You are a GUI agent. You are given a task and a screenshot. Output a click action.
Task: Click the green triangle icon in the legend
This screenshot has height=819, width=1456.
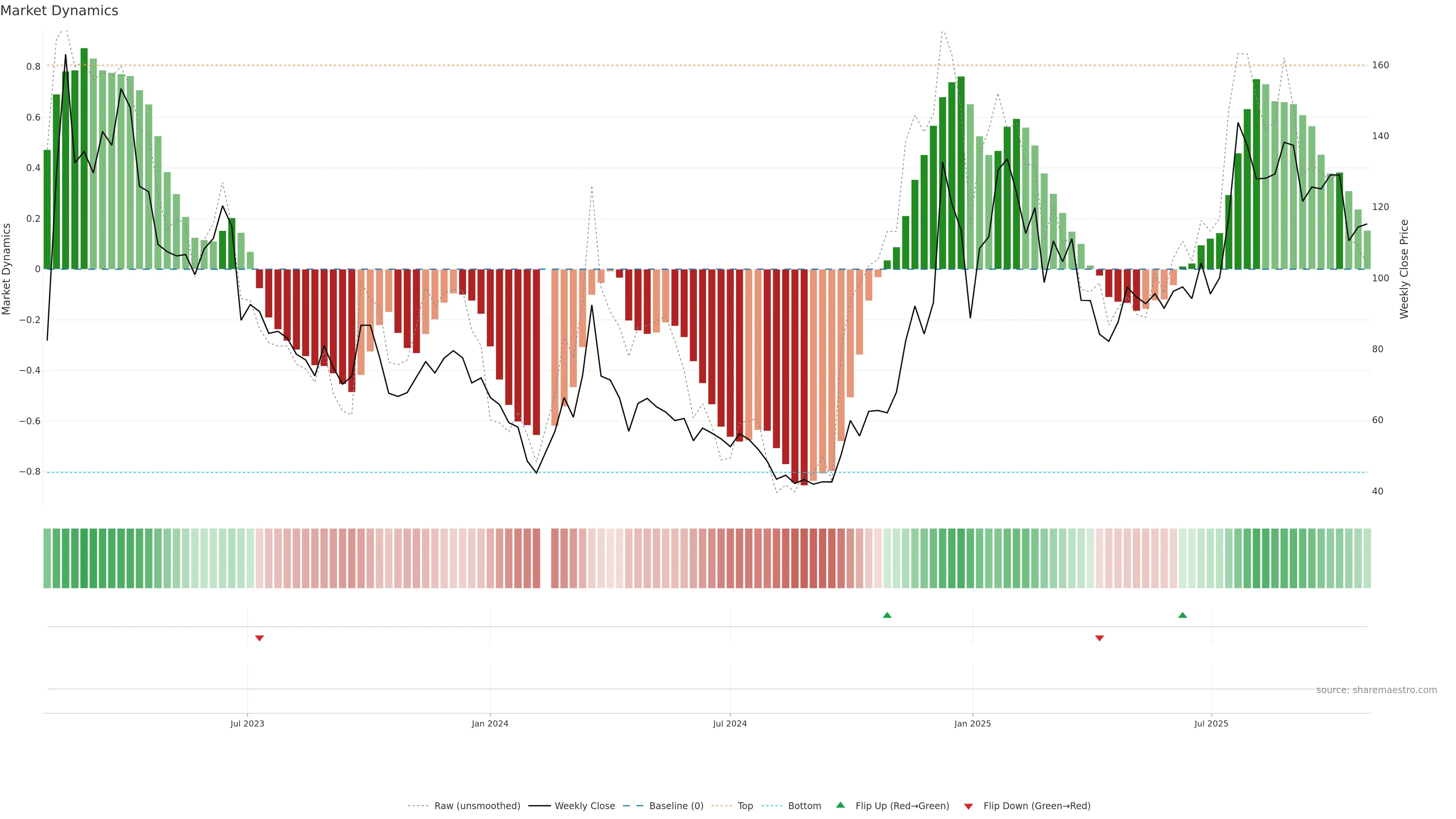coord(841,805)
